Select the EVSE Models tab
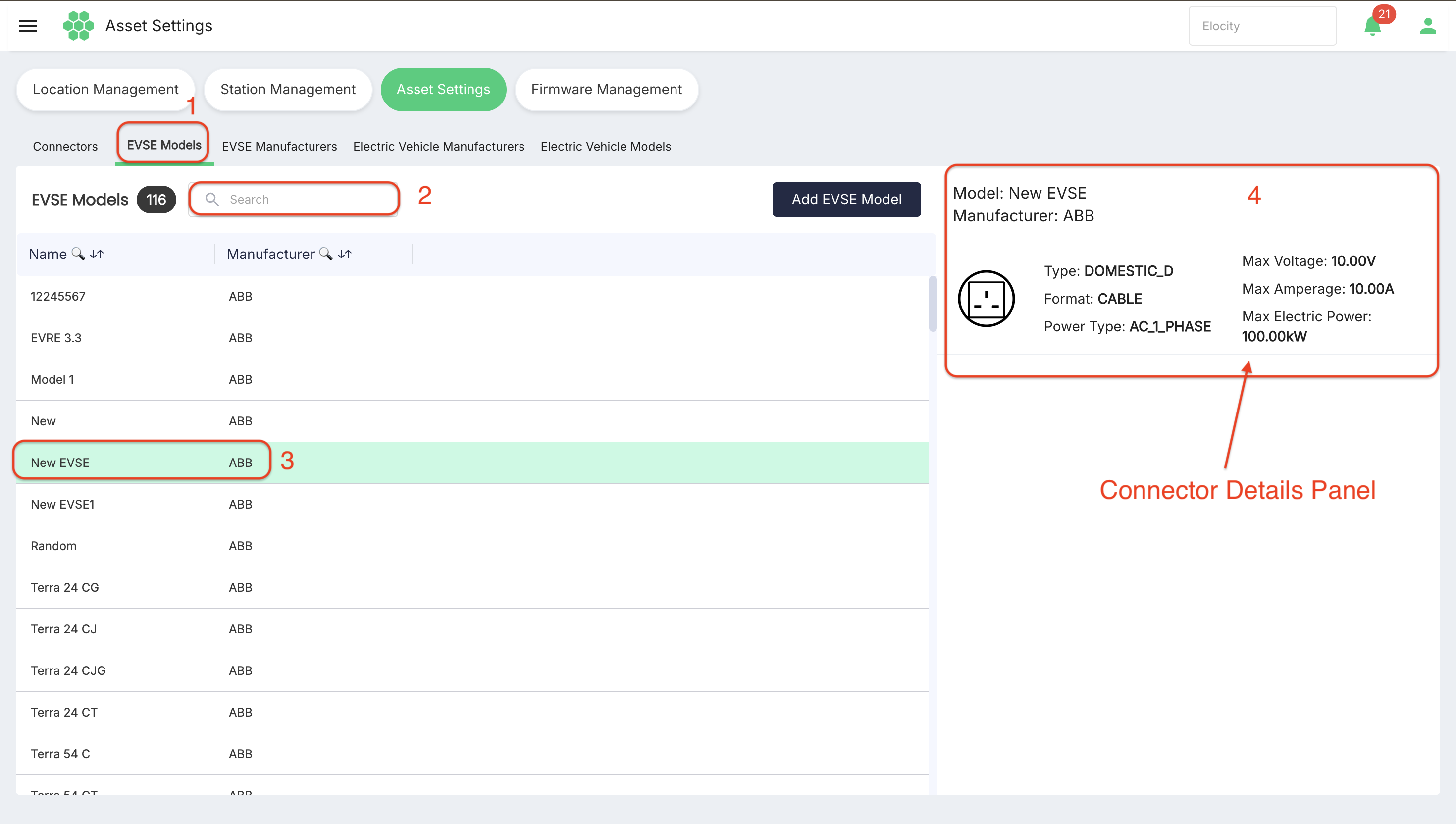The image size is (1456, 824). point(164,145)
